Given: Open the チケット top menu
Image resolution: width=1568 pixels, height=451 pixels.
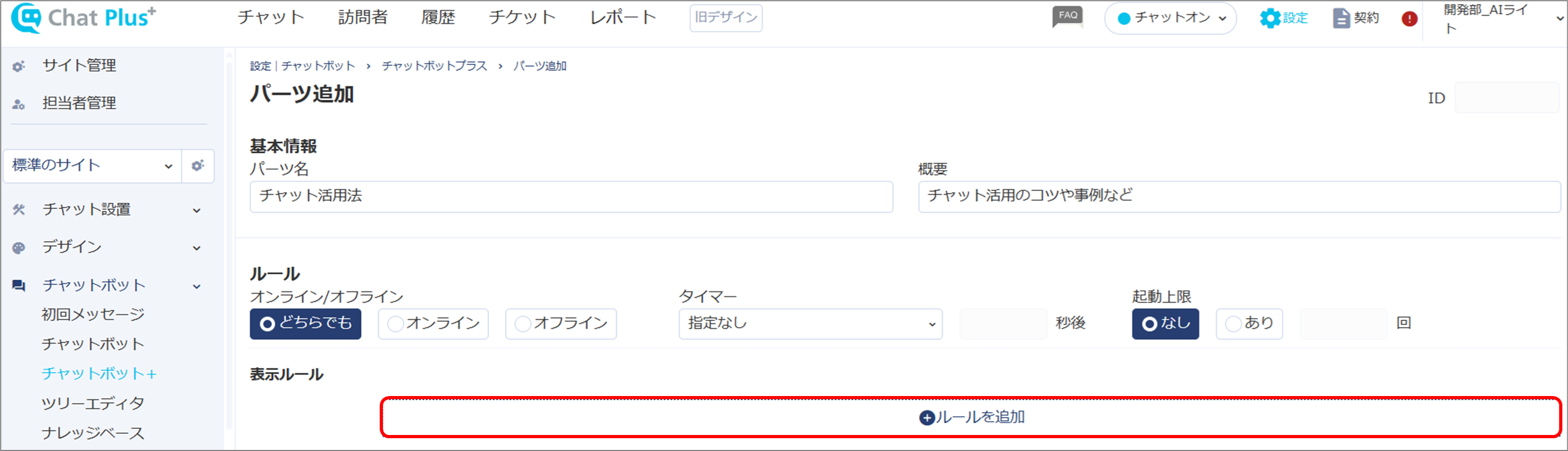Looking at the screenshot, I should pyautogui.click(x=522, y=17).
